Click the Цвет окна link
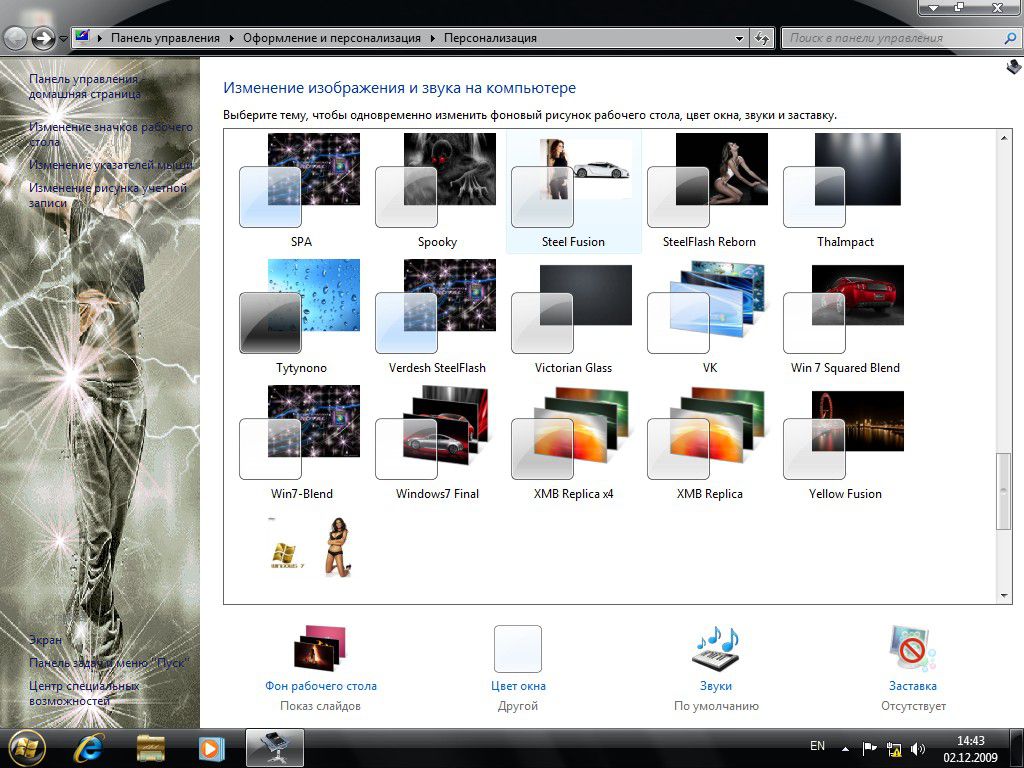This screenshot has width=1024, height=768. click(518, 686)
